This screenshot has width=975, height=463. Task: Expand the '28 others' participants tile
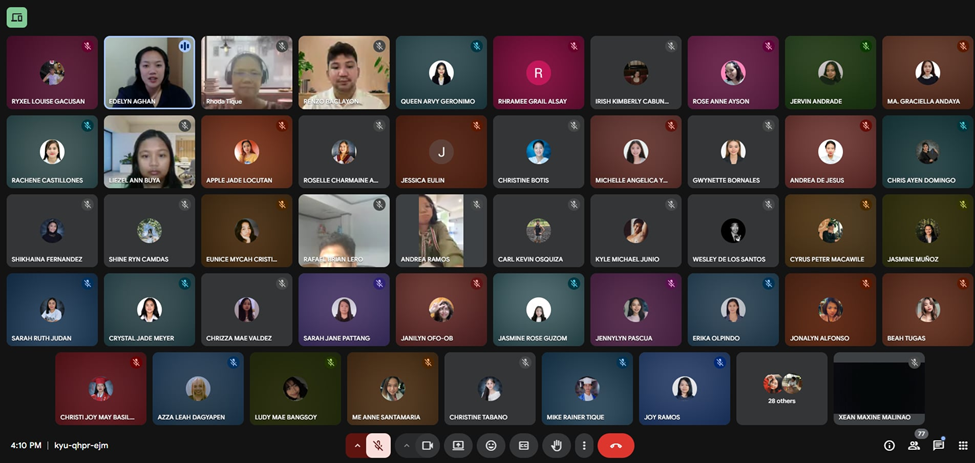(782, 388)
